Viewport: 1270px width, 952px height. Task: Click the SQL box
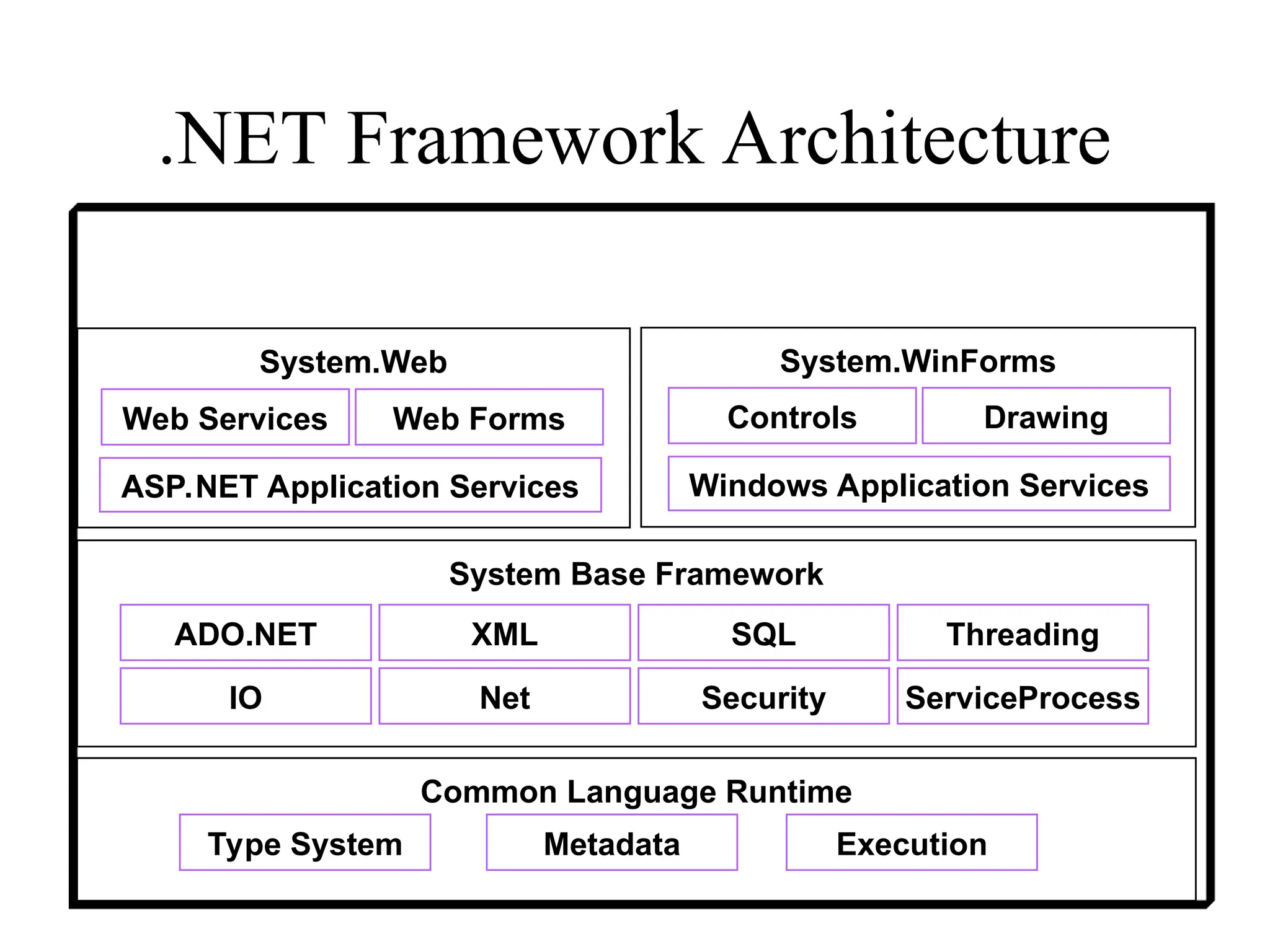click(763, 633)
